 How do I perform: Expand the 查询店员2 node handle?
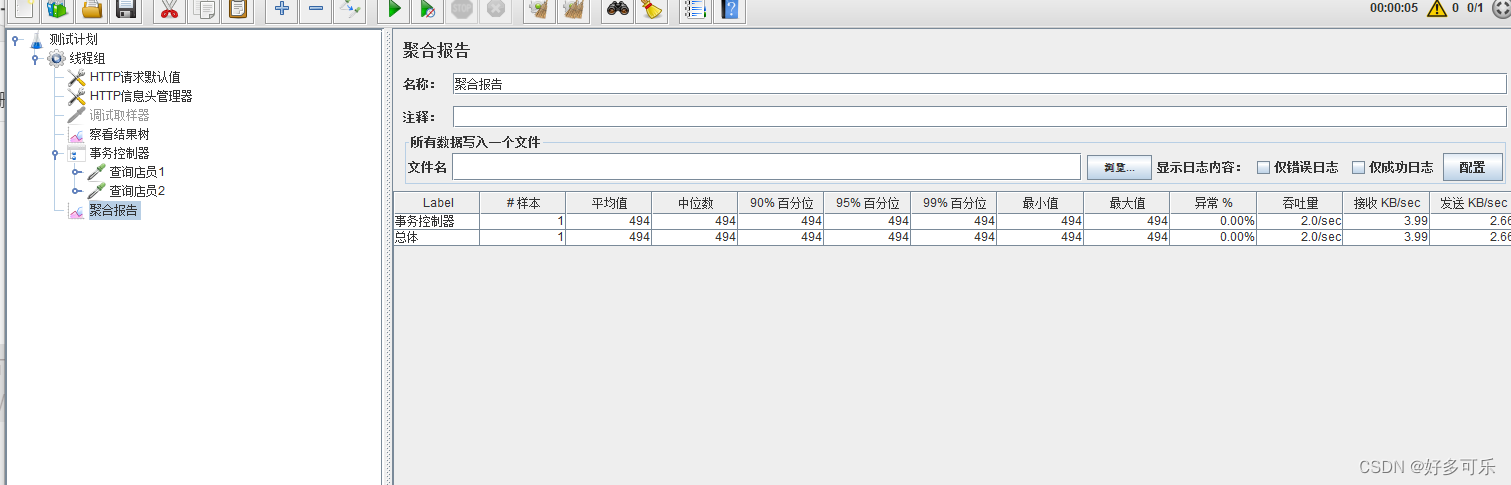[x=76, y=191]
